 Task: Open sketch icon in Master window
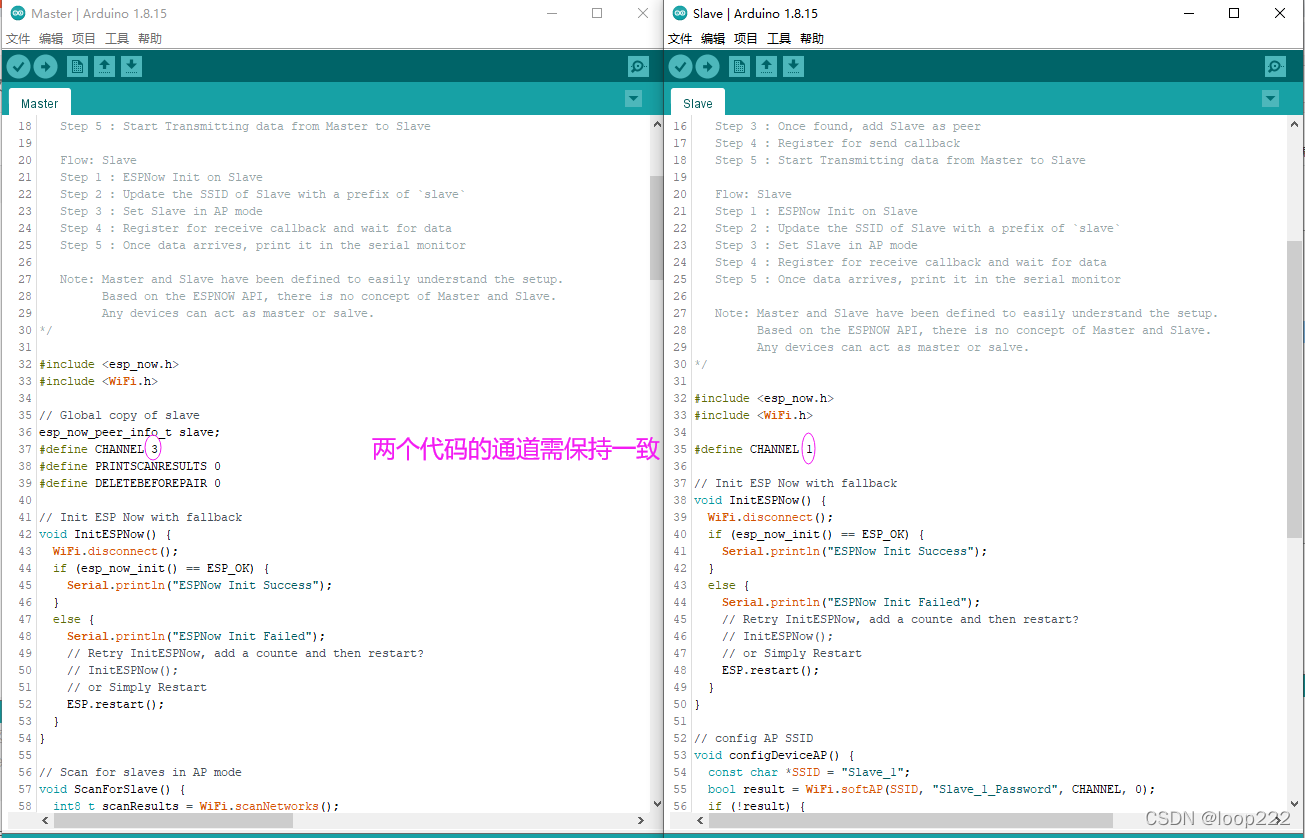pyautogui.click(x=104, y=67)
